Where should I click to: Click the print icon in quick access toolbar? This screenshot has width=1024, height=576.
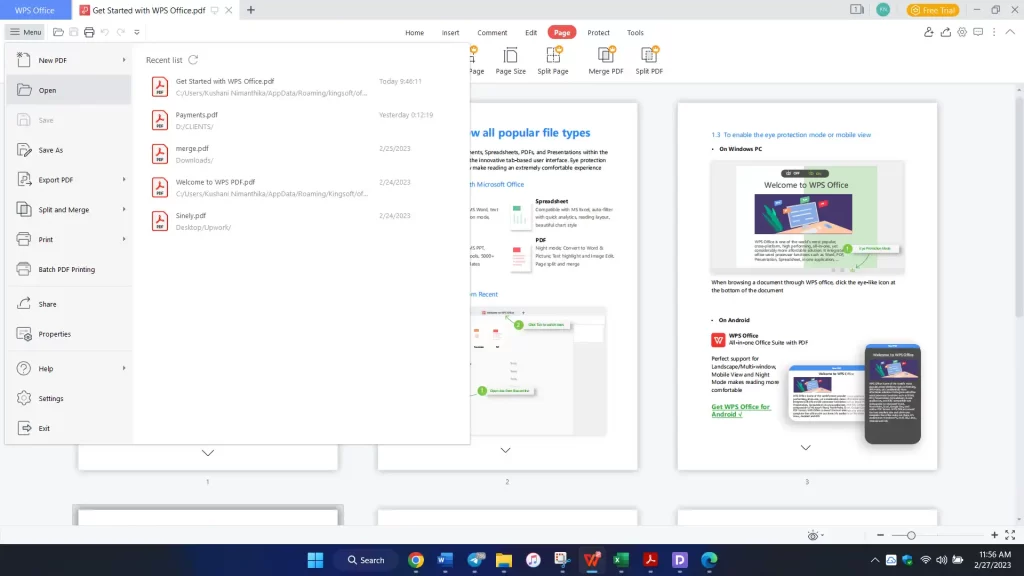(x=89, y=32)
